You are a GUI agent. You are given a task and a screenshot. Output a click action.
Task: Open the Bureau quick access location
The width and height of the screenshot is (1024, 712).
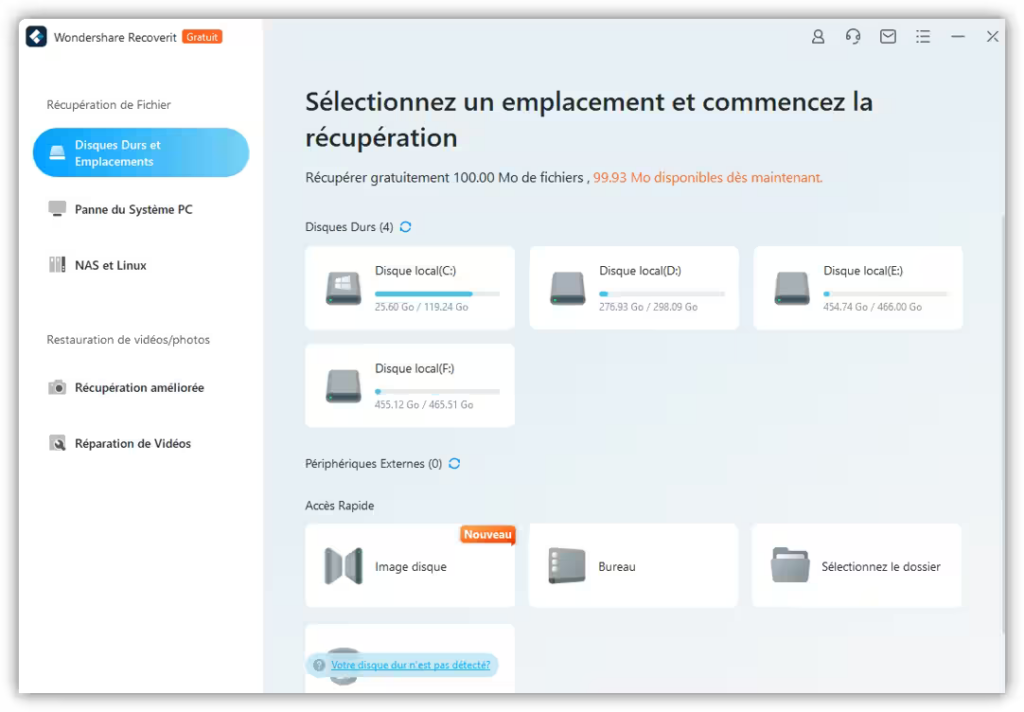pos(634,566)
